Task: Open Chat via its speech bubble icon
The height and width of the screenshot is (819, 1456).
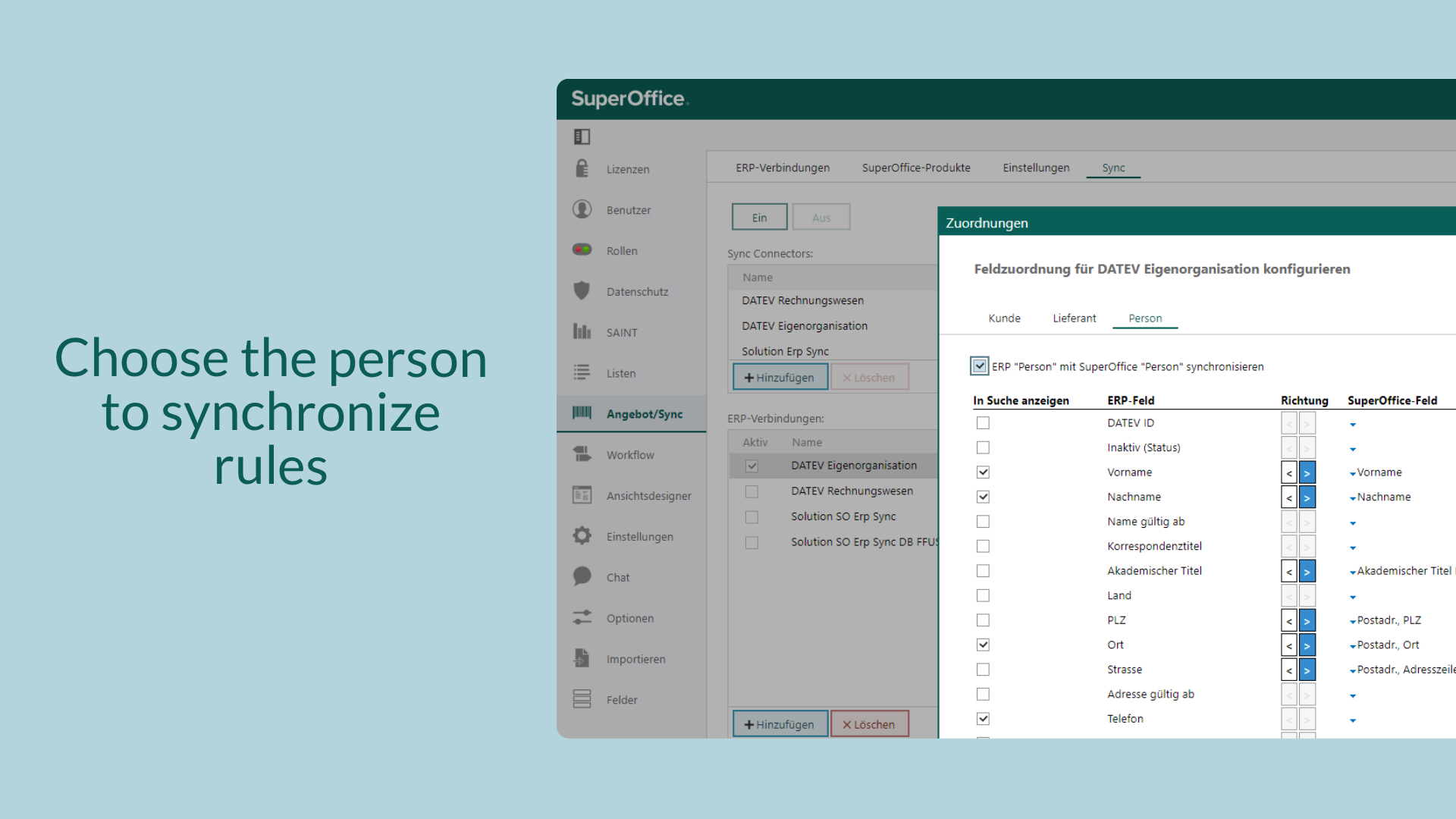Action: pos(582,576)
